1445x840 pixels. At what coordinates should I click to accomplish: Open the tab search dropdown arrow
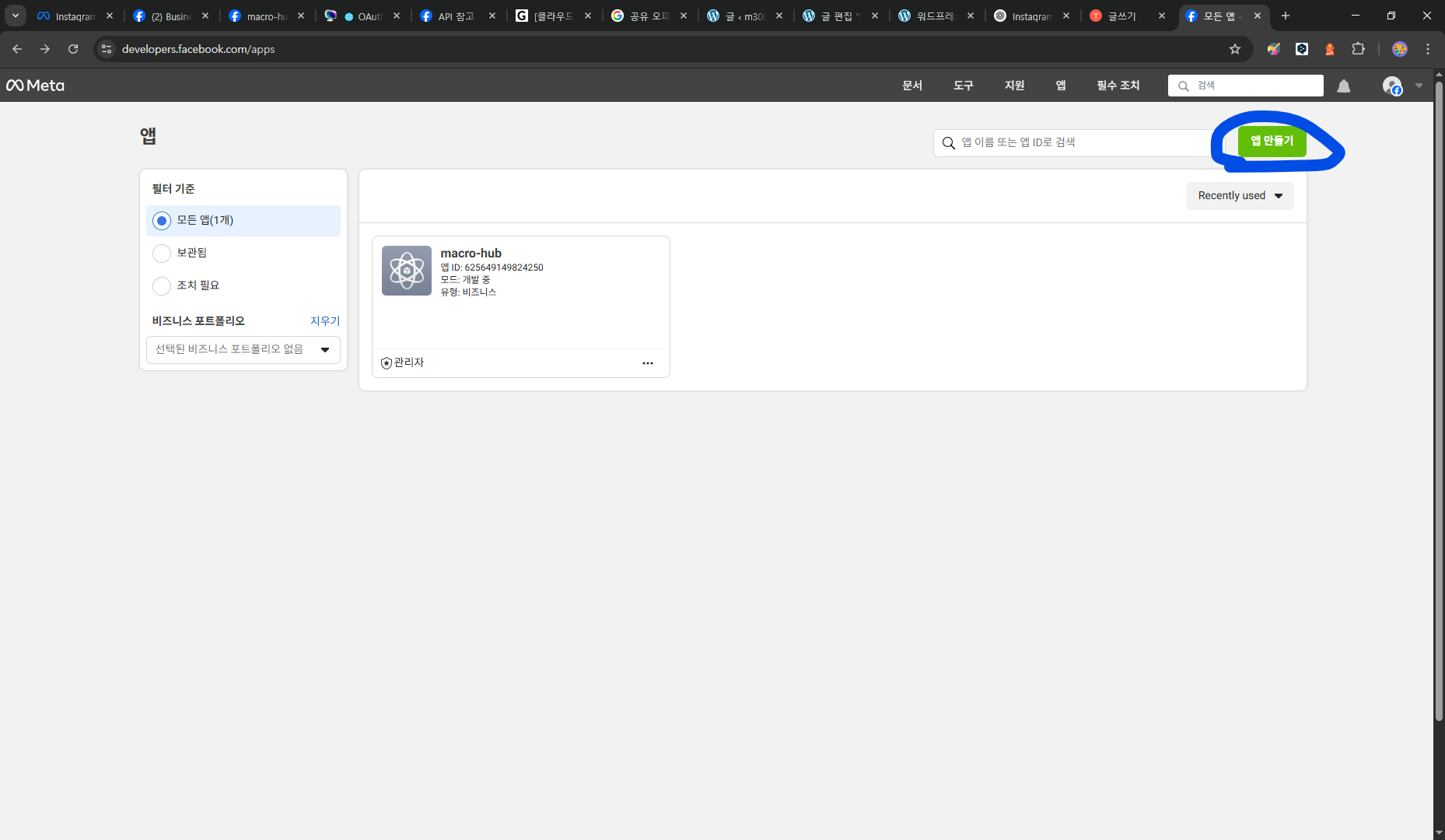(x=16, y=16)
